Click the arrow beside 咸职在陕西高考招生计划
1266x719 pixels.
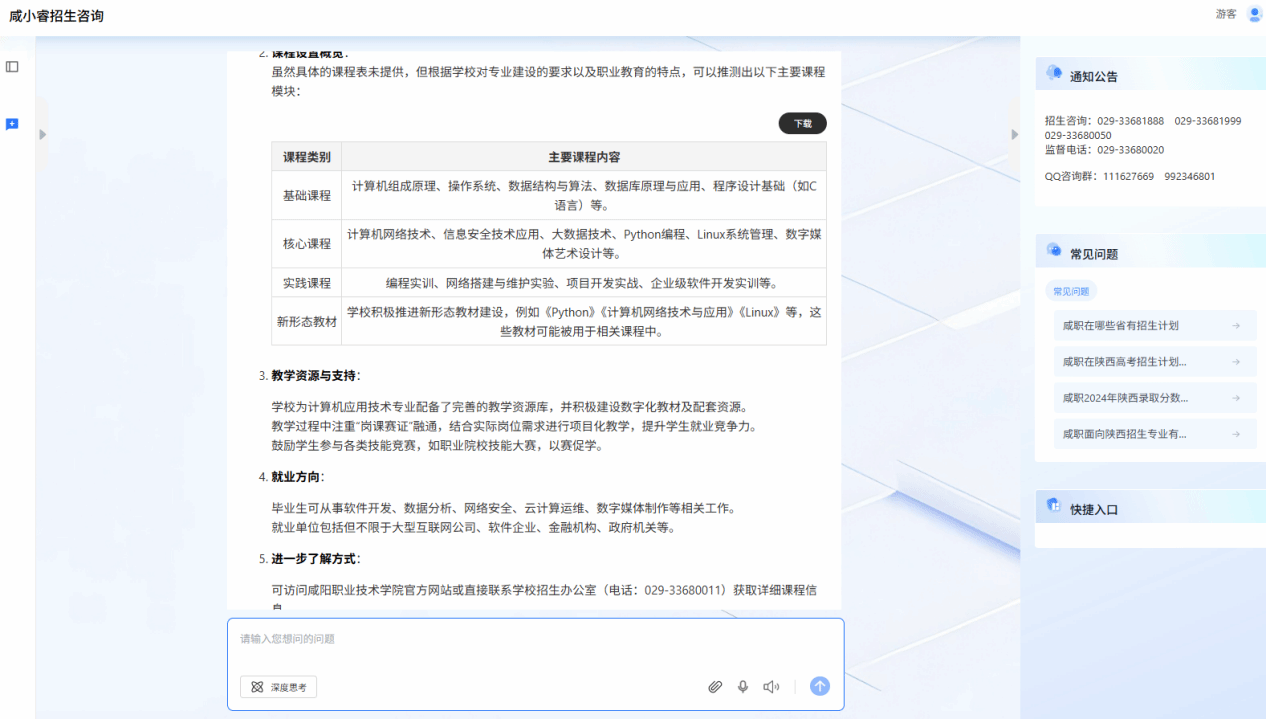click(x=1236, y=362)
